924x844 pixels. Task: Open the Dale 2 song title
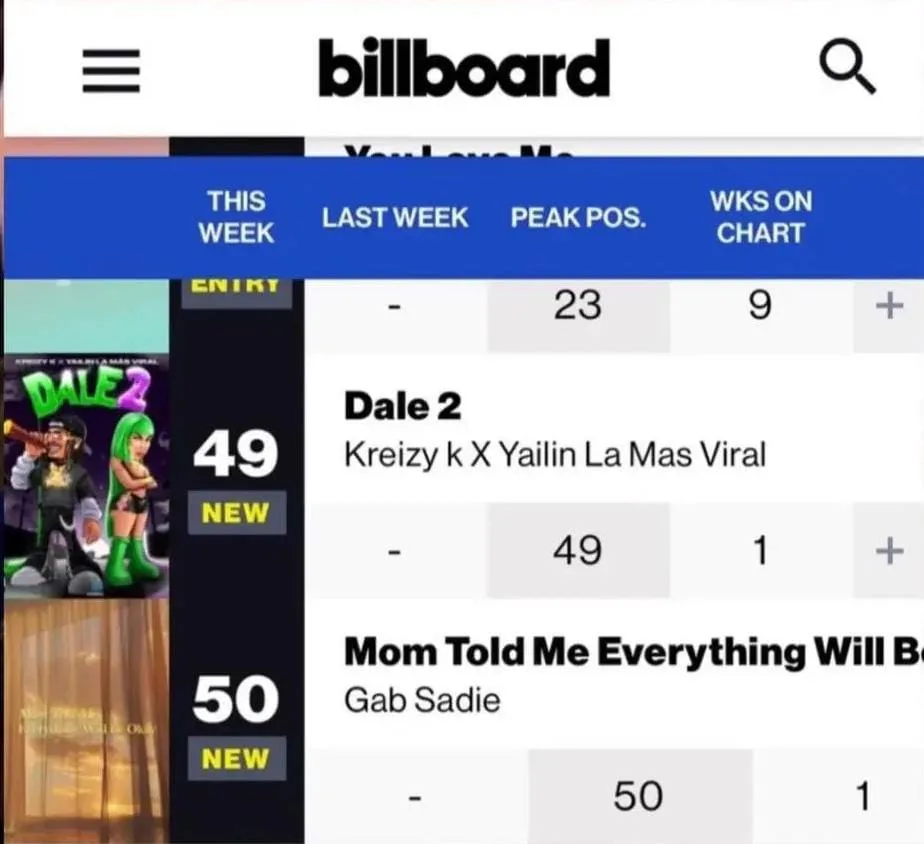tap(402, 407)
